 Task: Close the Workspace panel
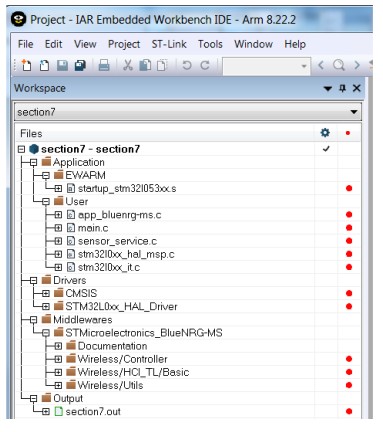(356, 88)
